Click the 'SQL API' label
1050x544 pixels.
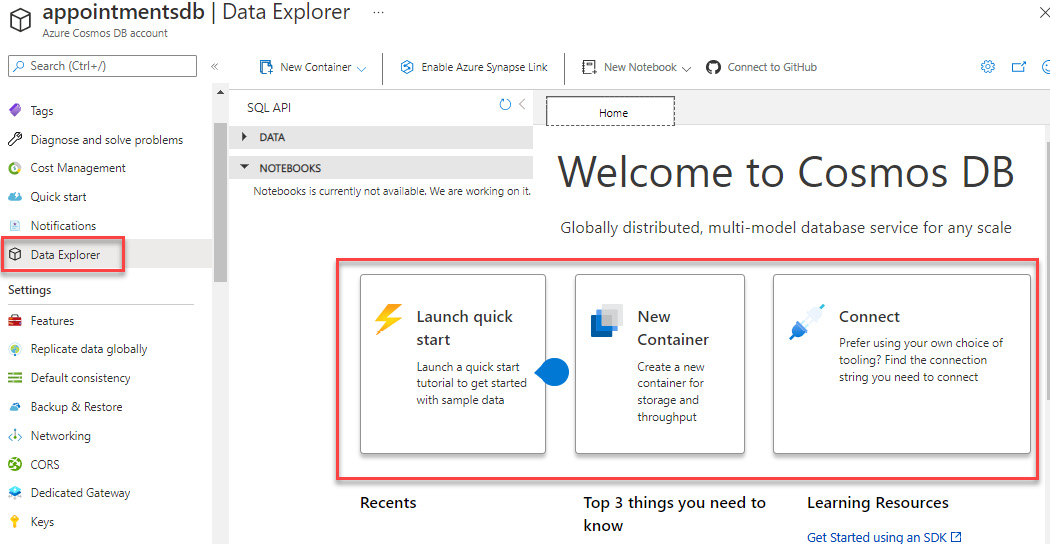pyautogui.click(x=269, y=107)
